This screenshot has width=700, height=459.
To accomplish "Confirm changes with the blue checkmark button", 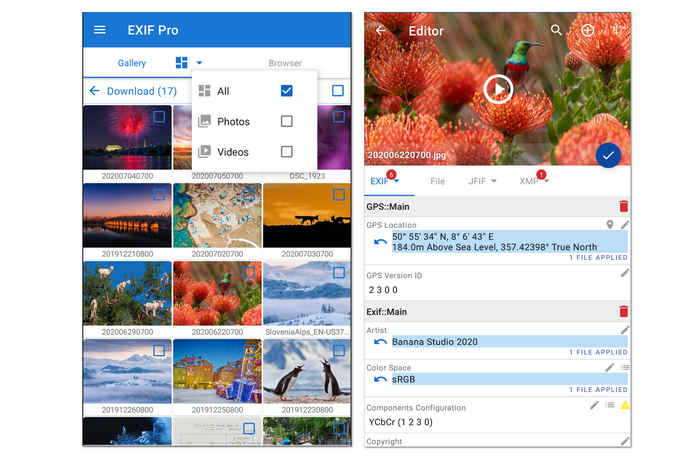I will pos(608,155).
